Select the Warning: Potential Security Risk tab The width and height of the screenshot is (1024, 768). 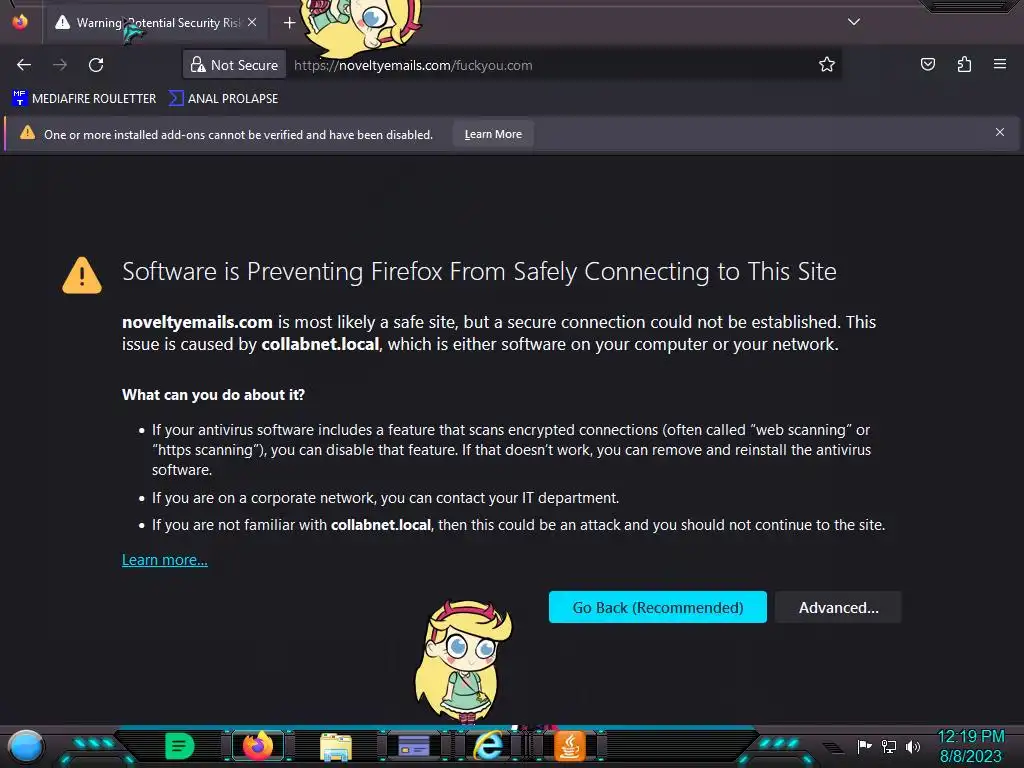[x=157, y=23]
